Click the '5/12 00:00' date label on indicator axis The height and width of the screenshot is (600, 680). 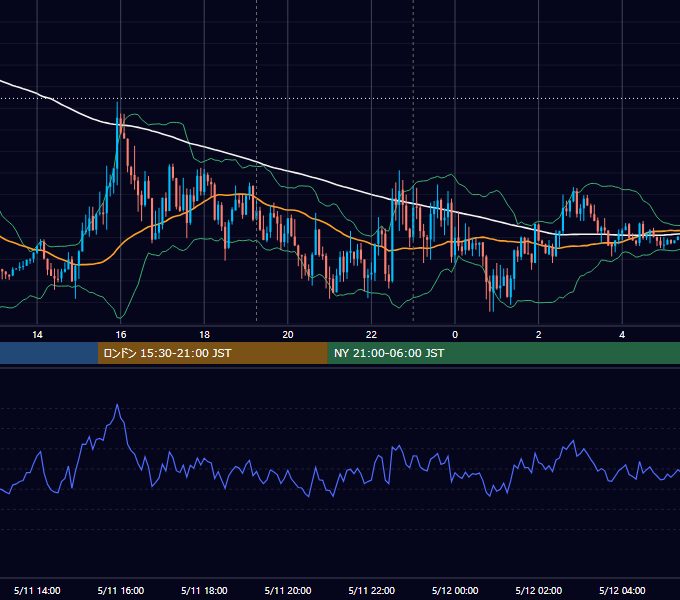coord(455,590)
